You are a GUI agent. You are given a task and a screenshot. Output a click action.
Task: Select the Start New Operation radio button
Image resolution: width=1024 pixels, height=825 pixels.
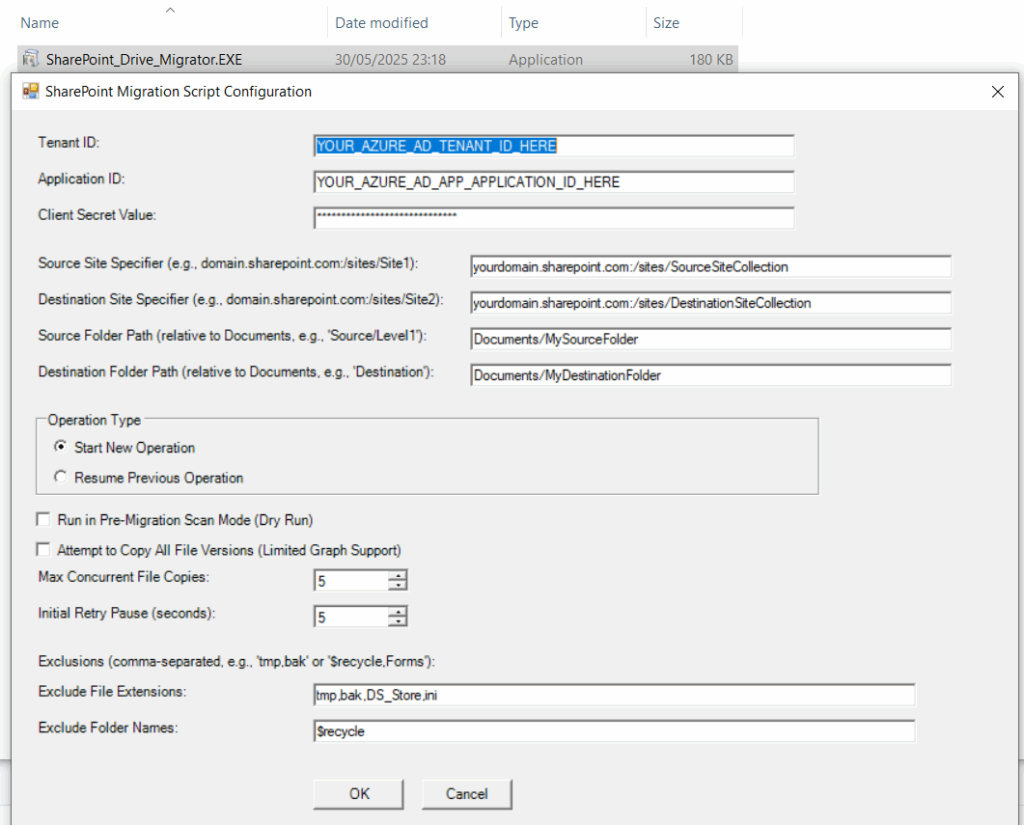[62, 447]
